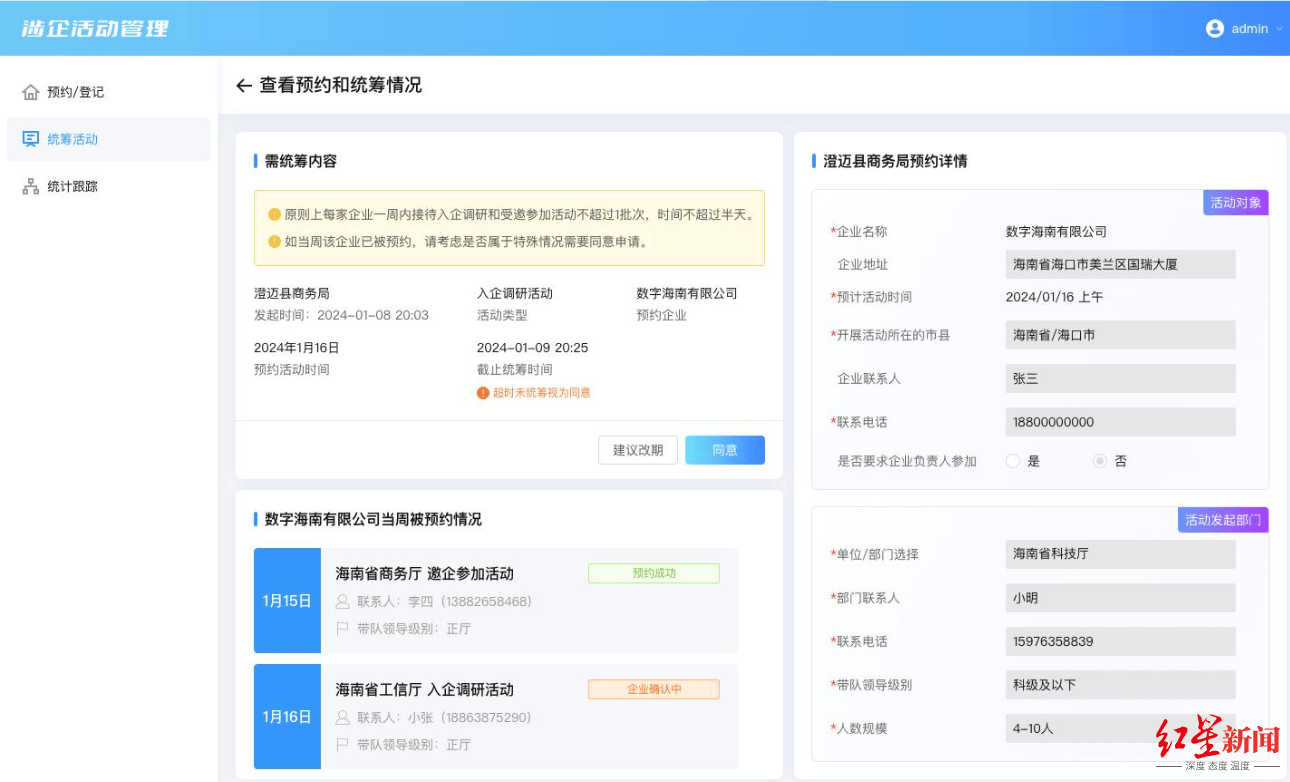Image resolution: width=1290 pixels, height=782 pixels.
Task: Select the 否 radio button
Action: [1100, 461]
